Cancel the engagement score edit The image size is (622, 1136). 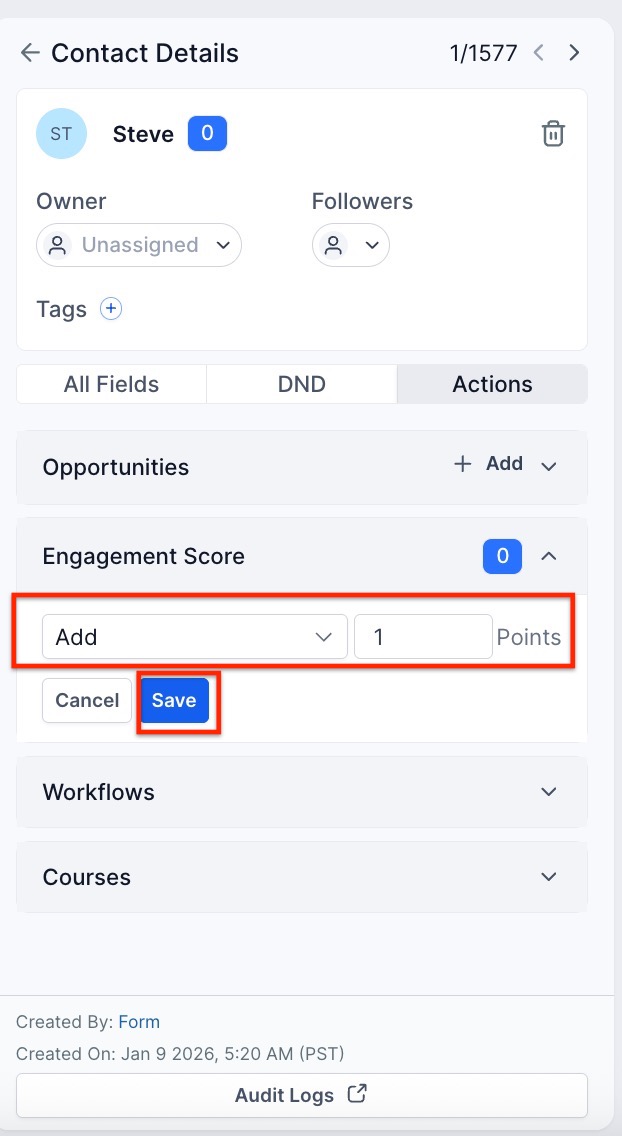coord(87,701)
